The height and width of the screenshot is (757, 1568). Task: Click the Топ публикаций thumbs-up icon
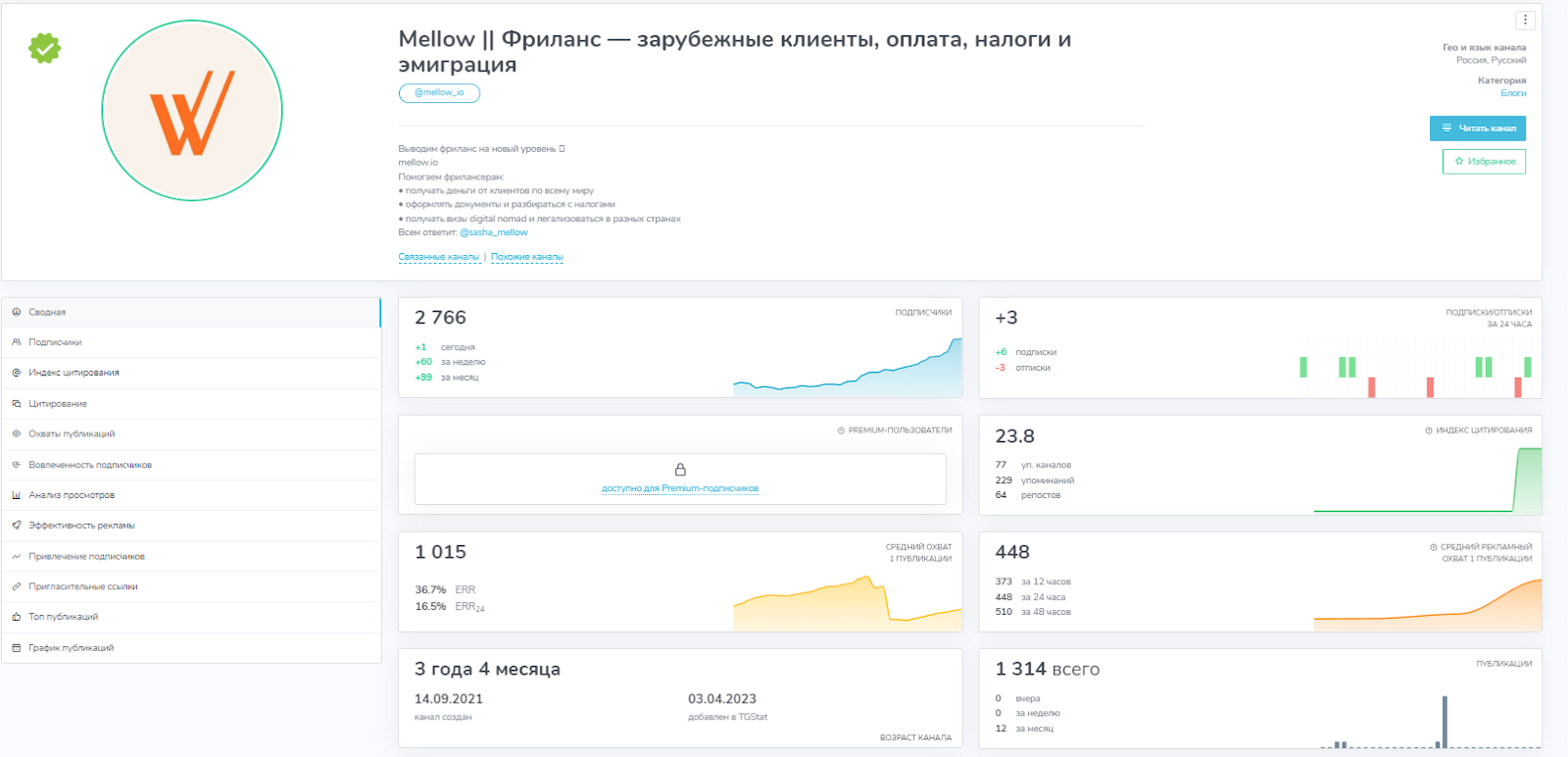pyautogui.click(x=17, y=617)
